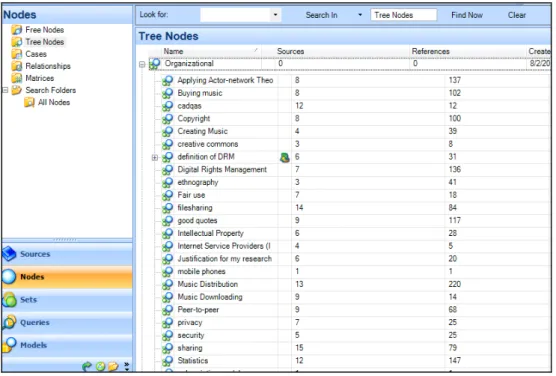Click the node icon beside Copyright
556x376 pixels.
[x=167, y=119]
